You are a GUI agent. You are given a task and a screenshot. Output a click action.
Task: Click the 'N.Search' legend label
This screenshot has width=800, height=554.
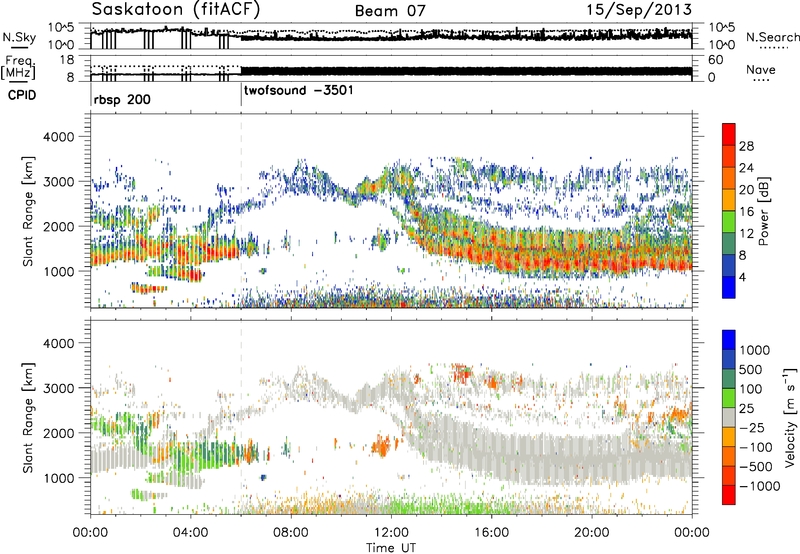point(772,37)
